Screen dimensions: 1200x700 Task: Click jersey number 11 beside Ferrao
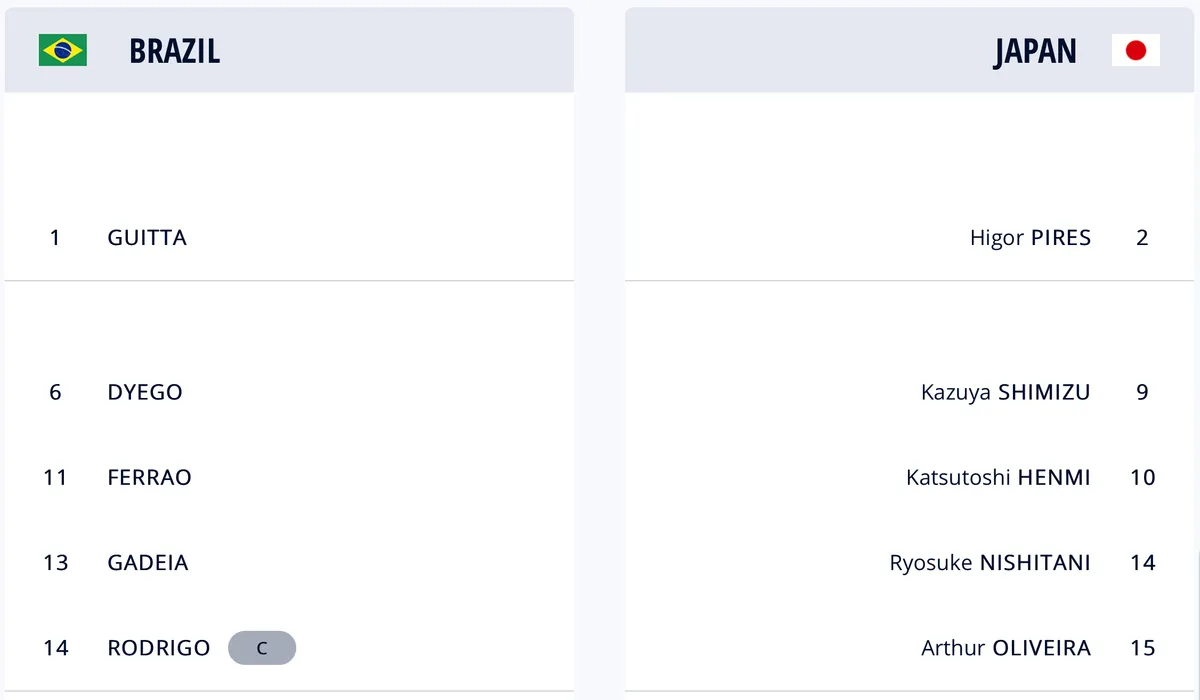click(x=55, y=477)
